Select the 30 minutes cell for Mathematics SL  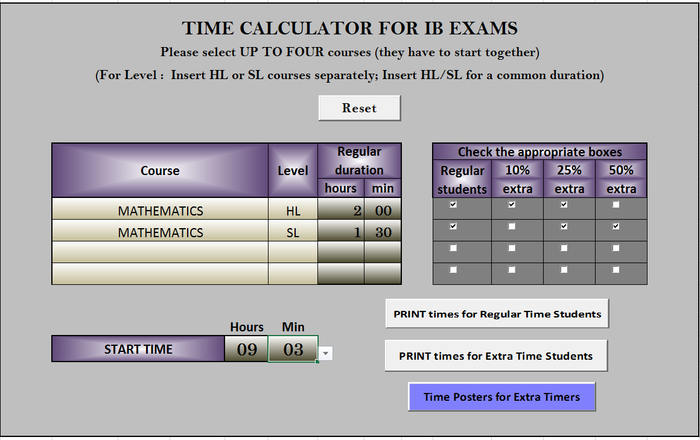(x=384, y=233)
